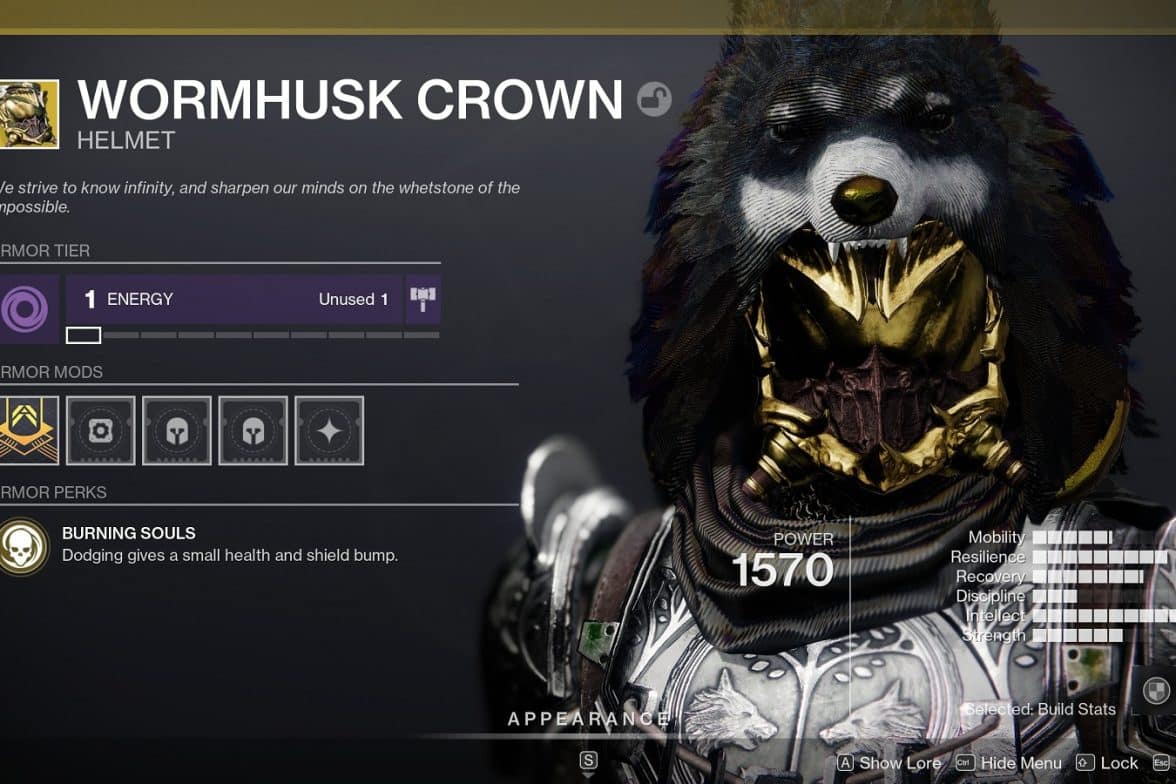Select the Void energy type icon
The height and width of the screenshot is (784, 1176).
click(27, 309)
